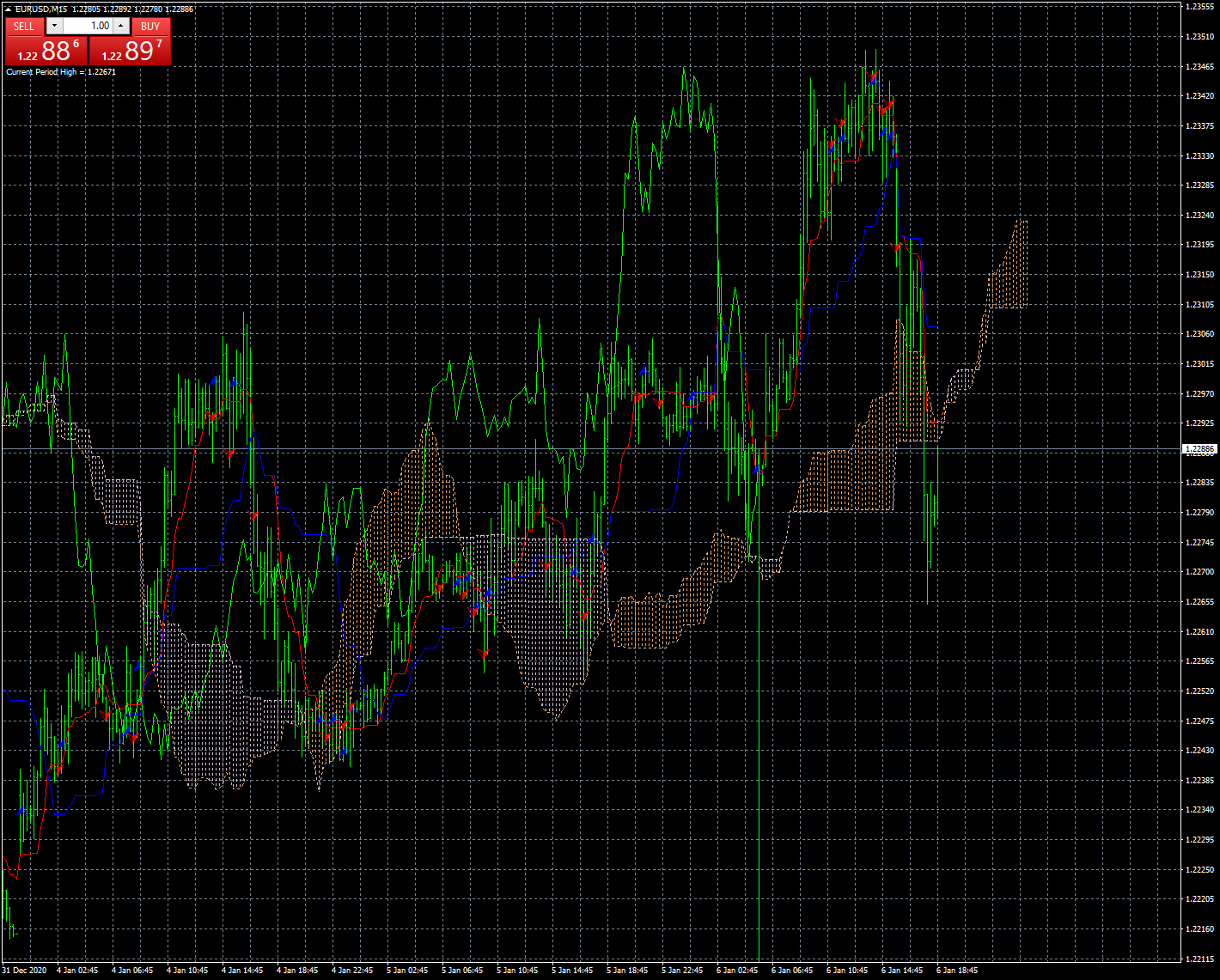Click the 1.23240 price axis label
Screen dimensions: 1220x980
[1199, 215]
